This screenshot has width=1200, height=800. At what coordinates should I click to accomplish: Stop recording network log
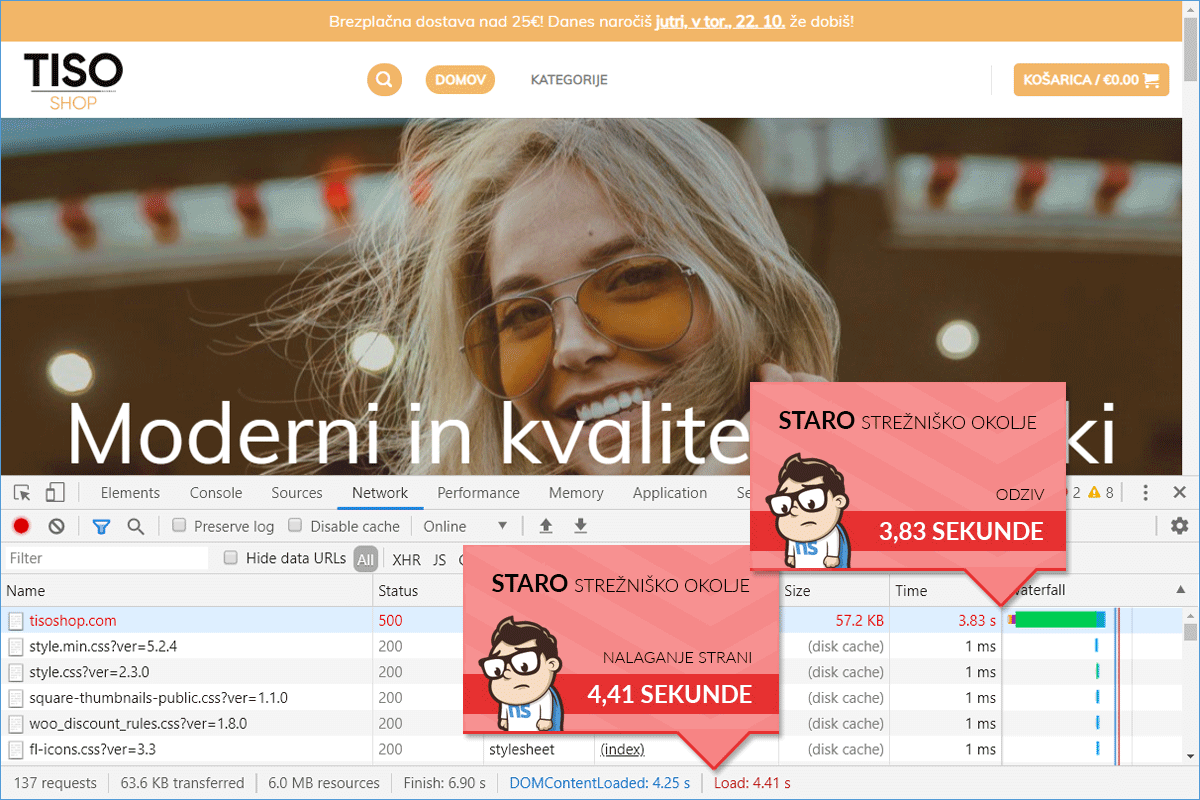[x=21, y=526]
